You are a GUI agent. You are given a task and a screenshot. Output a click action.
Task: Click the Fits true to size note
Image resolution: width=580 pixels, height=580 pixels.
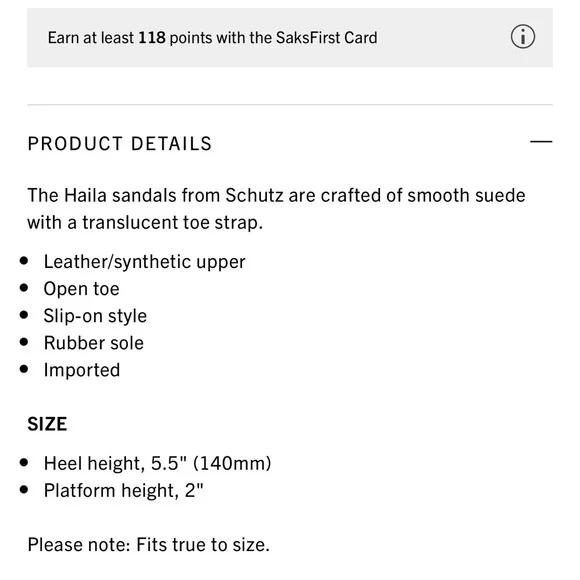click(x=148, y=544)
